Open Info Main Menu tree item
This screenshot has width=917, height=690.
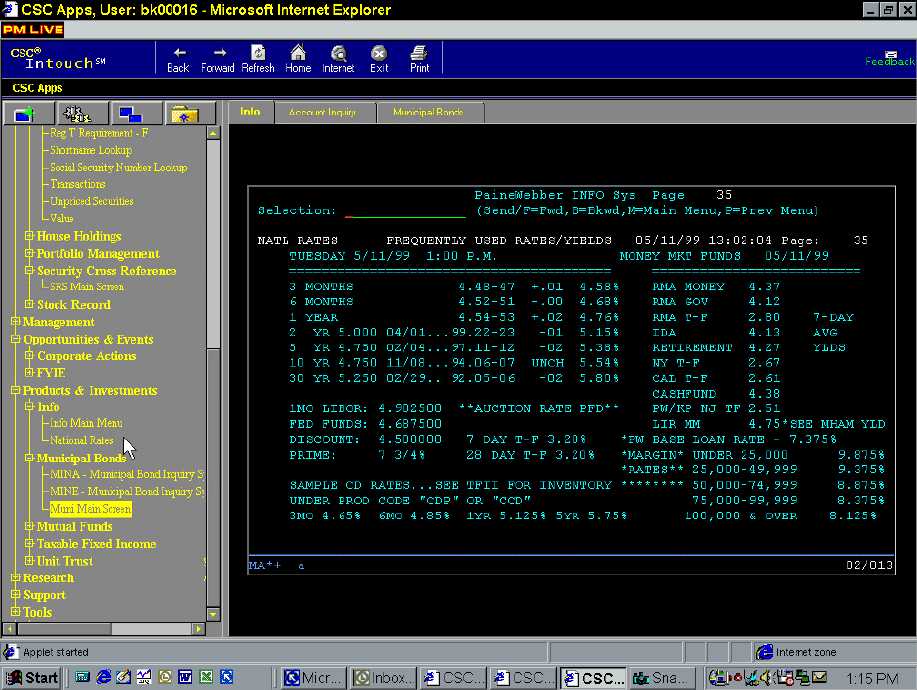[86, 423]
